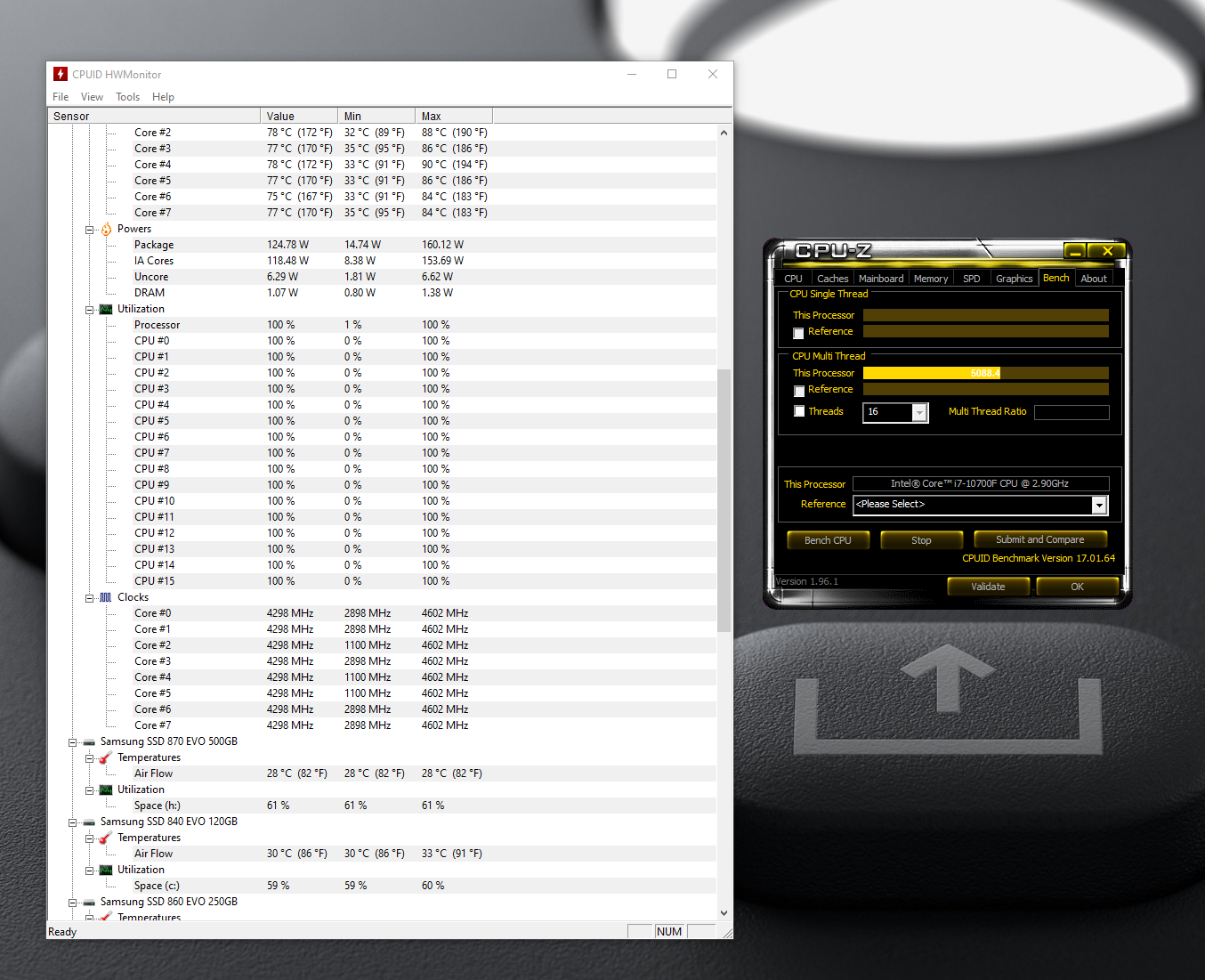Open the File menu in HWMonitor
1205x980 pixels.
[61, 97]
